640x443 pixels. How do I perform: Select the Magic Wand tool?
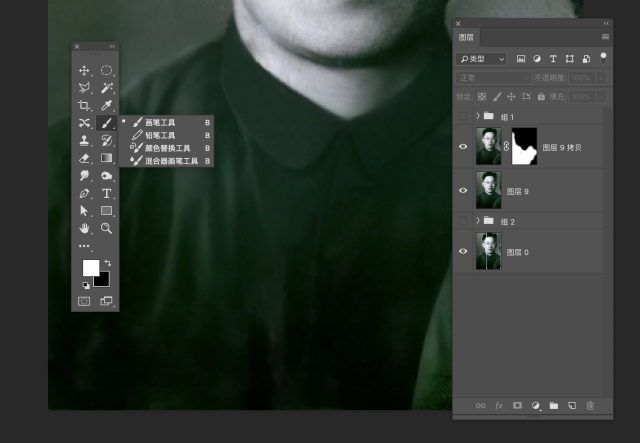tap(106, 88)
